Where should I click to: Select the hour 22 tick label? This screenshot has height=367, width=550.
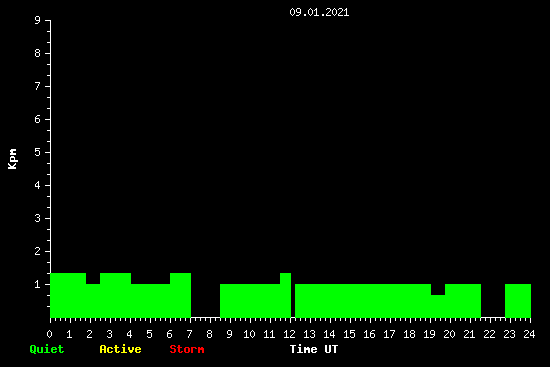tap(489, 334)
